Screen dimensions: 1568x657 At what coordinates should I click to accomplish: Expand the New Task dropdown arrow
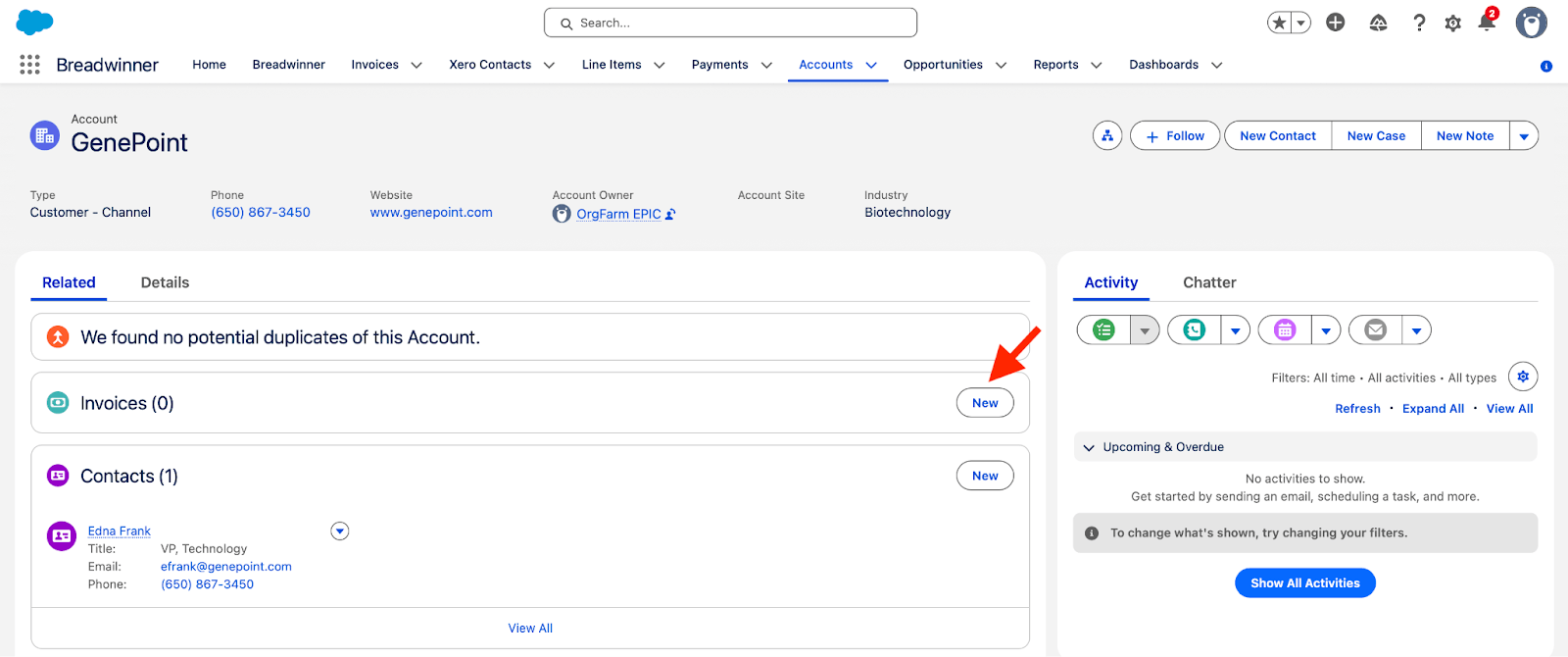coord(1145,330)
